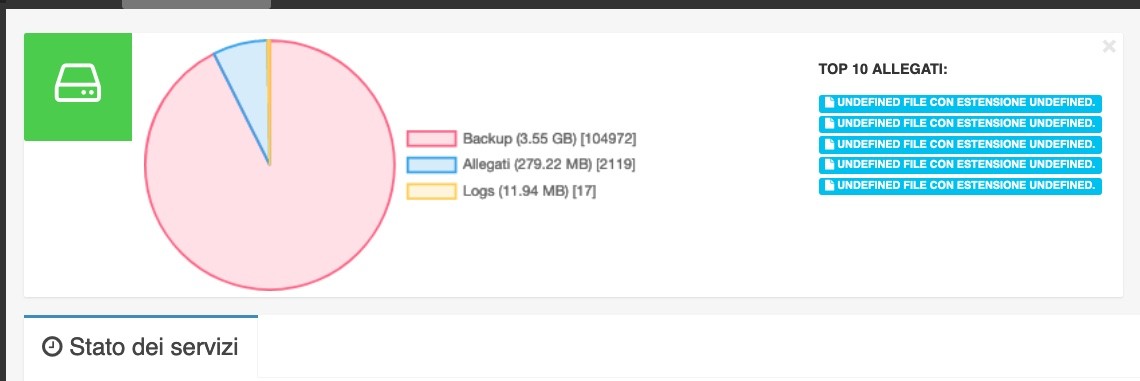Click the TOP 10 ALLEGATI heading
This screenshot has height=381, width=1140.
pyautogui.click(x=883, y=69)
